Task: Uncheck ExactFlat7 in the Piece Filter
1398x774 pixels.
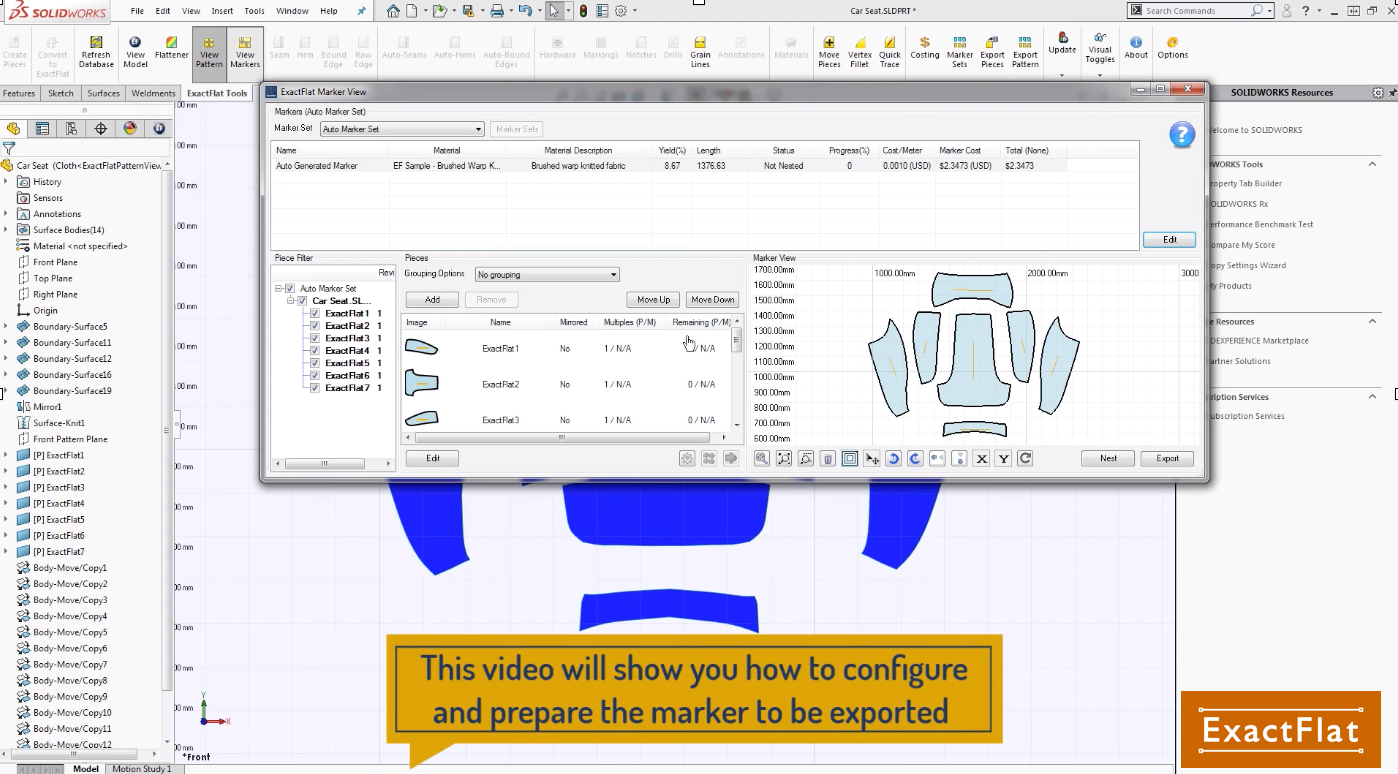Action: [315, 388]
